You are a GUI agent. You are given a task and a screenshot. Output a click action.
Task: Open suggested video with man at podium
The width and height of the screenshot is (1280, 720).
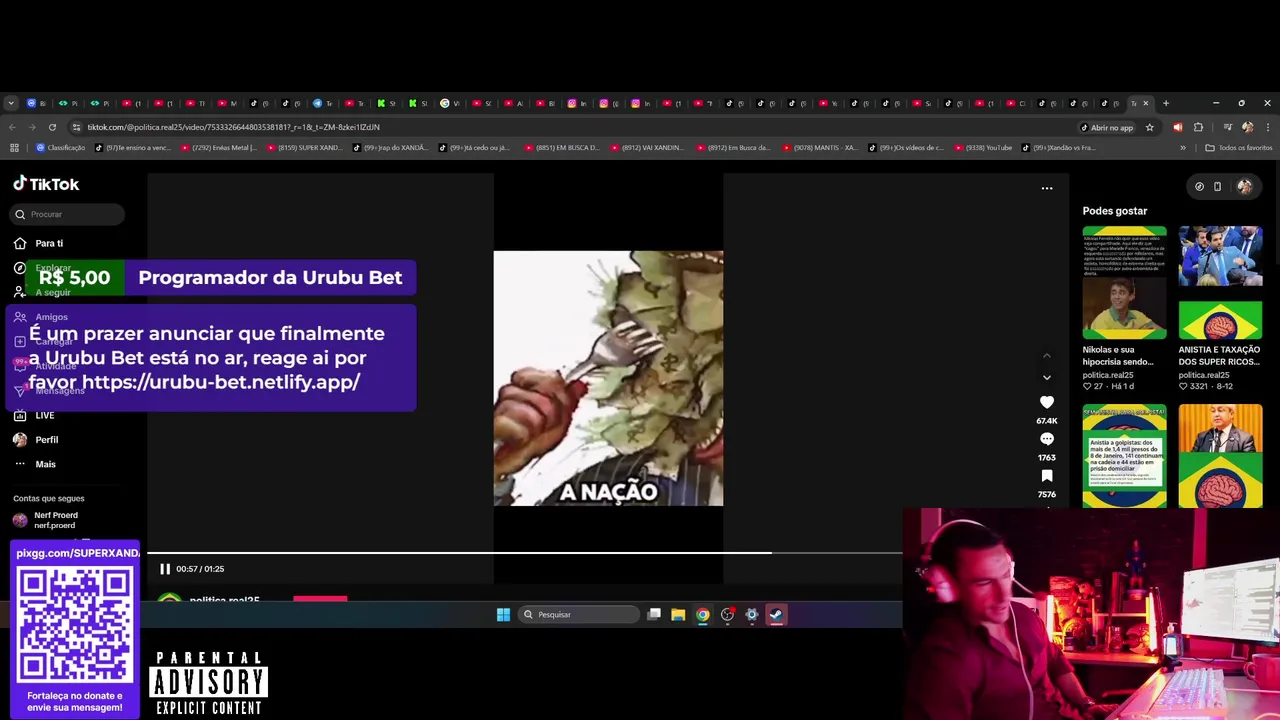point(1220,456)
